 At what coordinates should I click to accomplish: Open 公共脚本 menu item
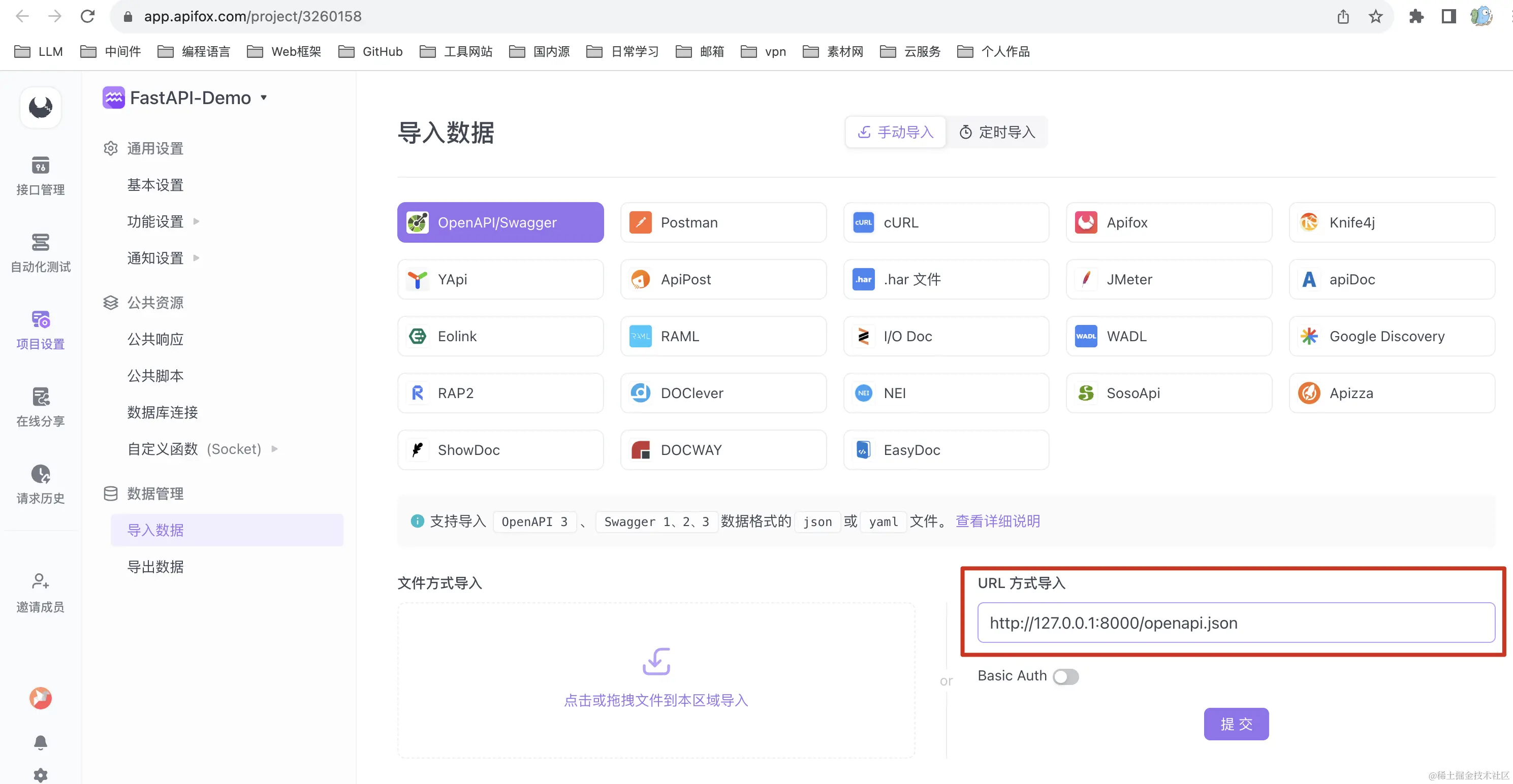155,376
